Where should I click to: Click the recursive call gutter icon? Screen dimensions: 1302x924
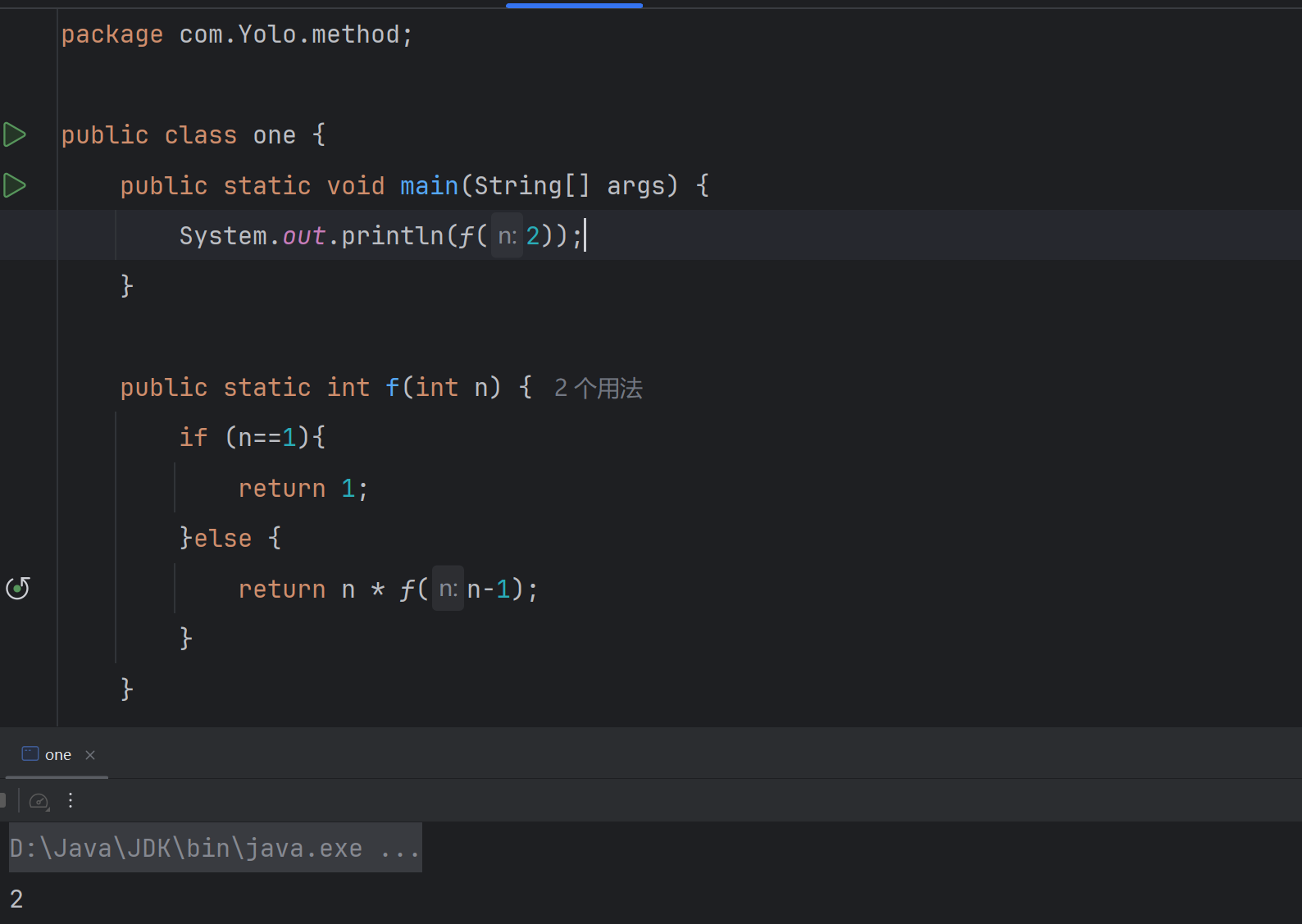(18, 589)
